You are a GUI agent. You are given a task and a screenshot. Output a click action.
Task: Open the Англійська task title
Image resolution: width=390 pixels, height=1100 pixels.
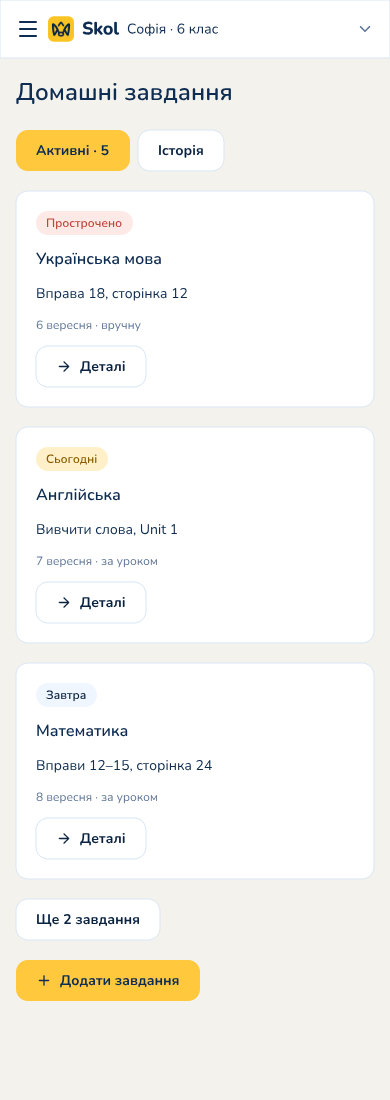point(79,495)
